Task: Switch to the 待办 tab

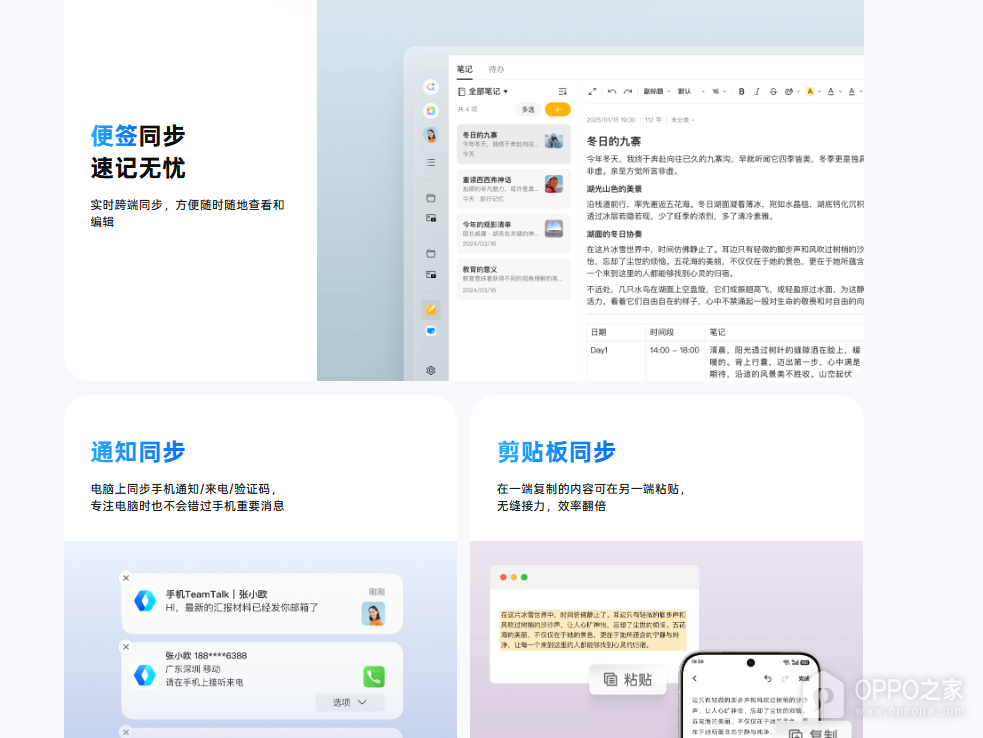Action: pyautogui.click(x=496, y=69)
